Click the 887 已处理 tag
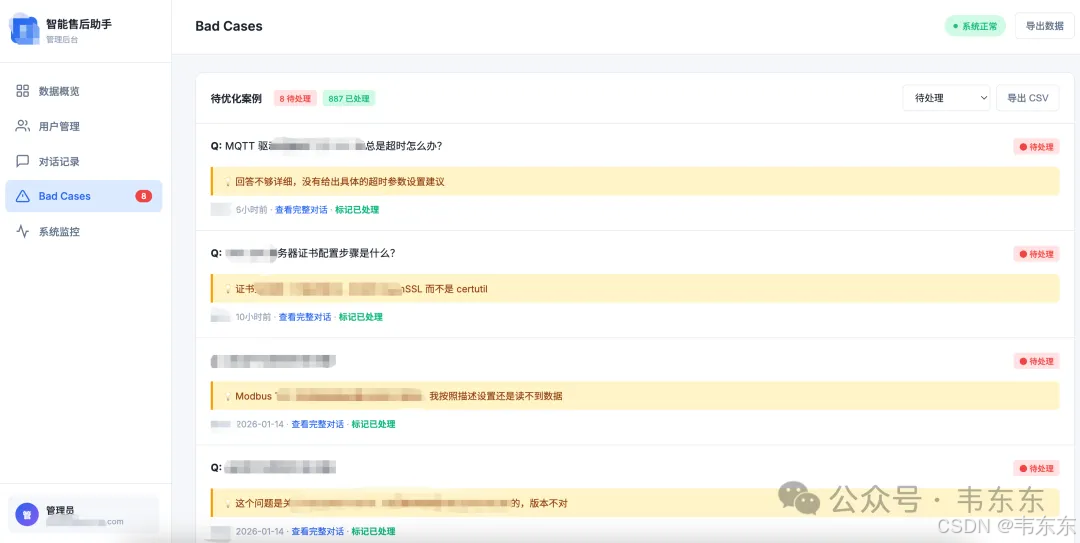This screenshot has width=1080, height=543. [349, 99]
